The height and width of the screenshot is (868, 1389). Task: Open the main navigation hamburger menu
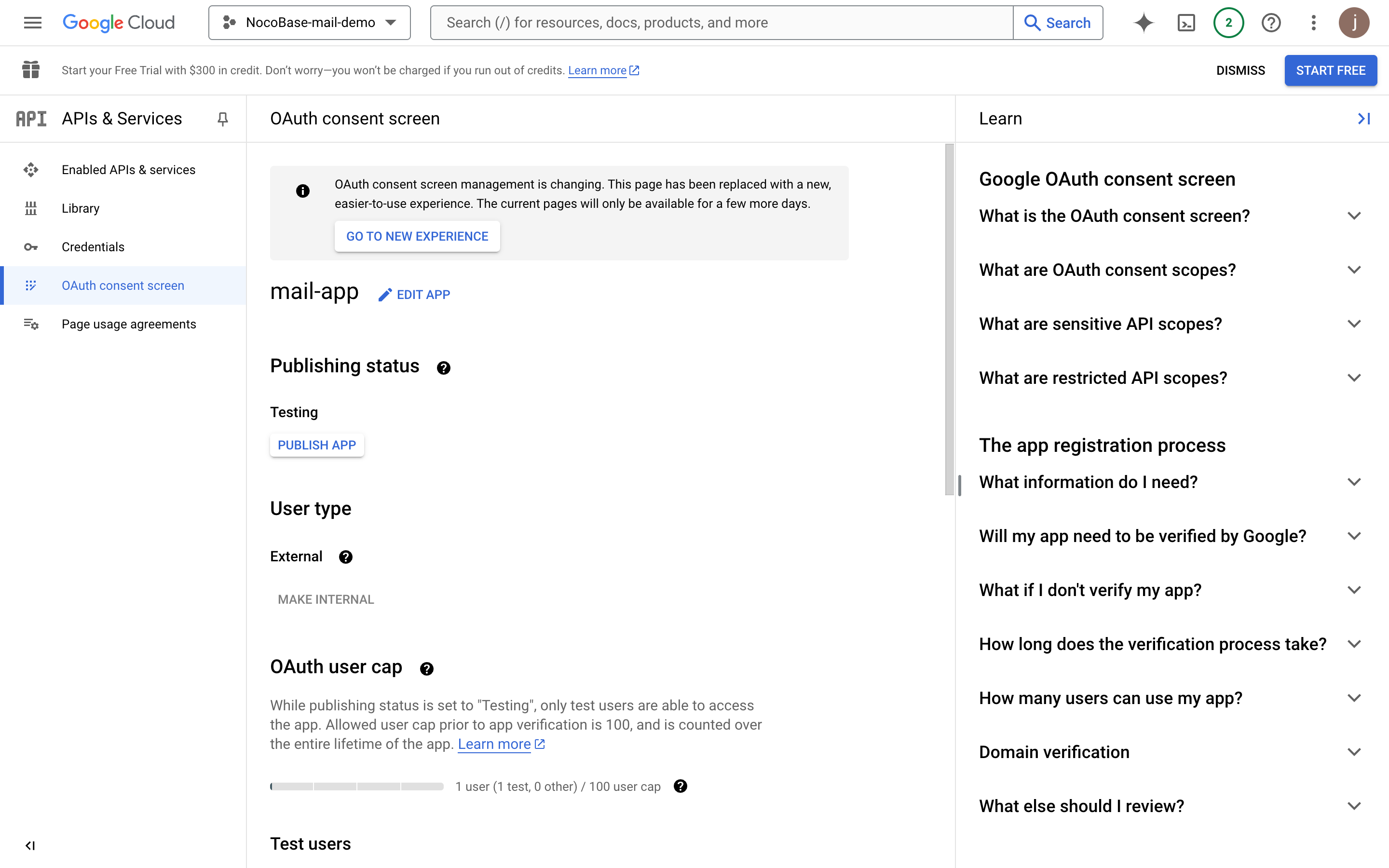tap(33, 22)
